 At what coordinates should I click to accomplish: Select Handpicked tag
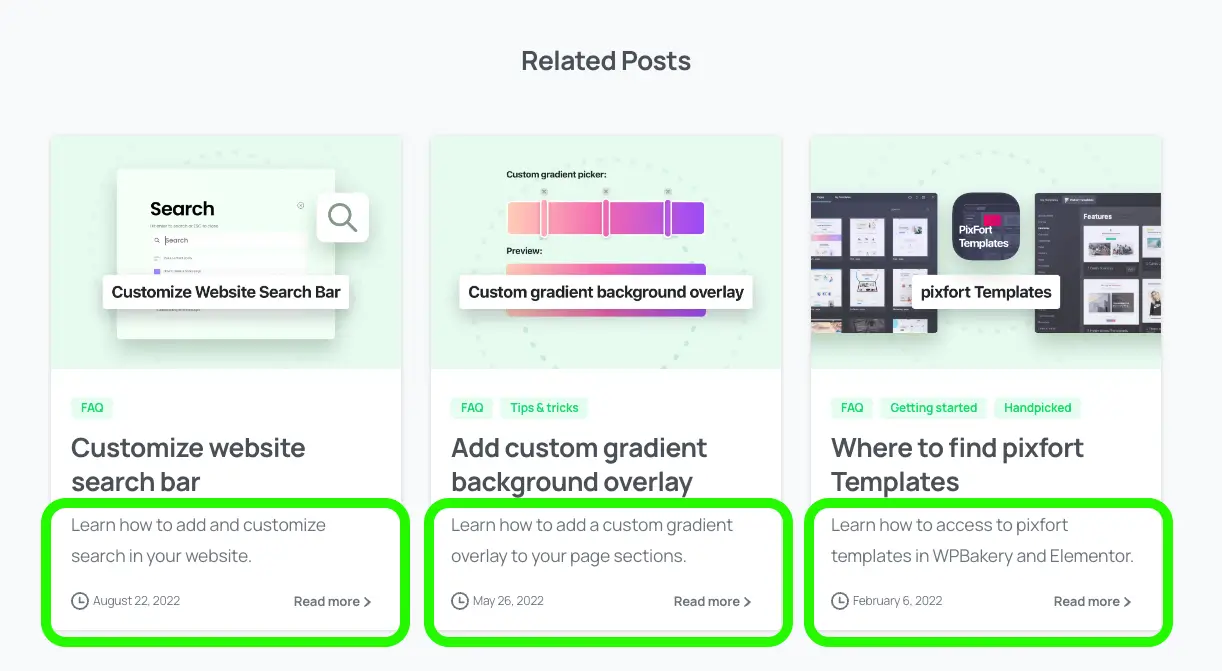coord(1037,408)
